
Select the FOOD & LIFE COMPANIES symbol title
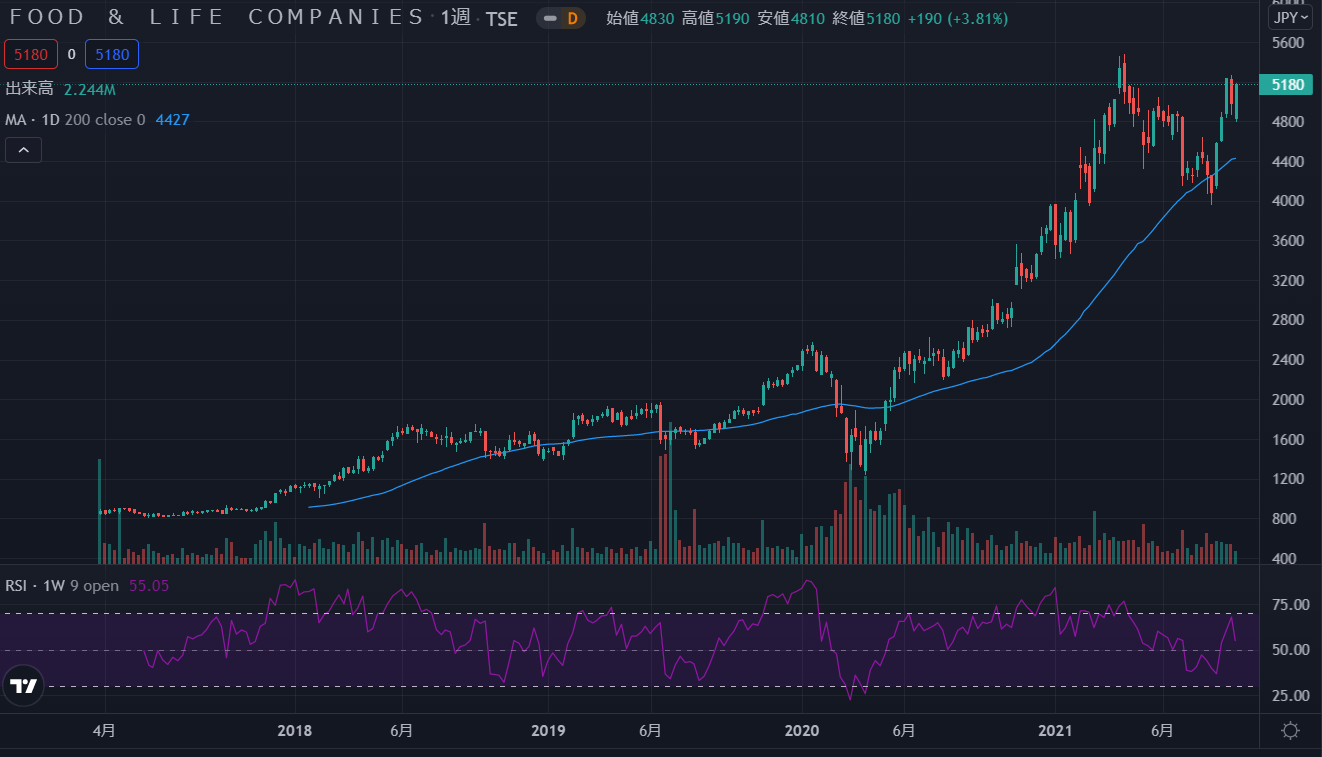[x=217, y=17]
